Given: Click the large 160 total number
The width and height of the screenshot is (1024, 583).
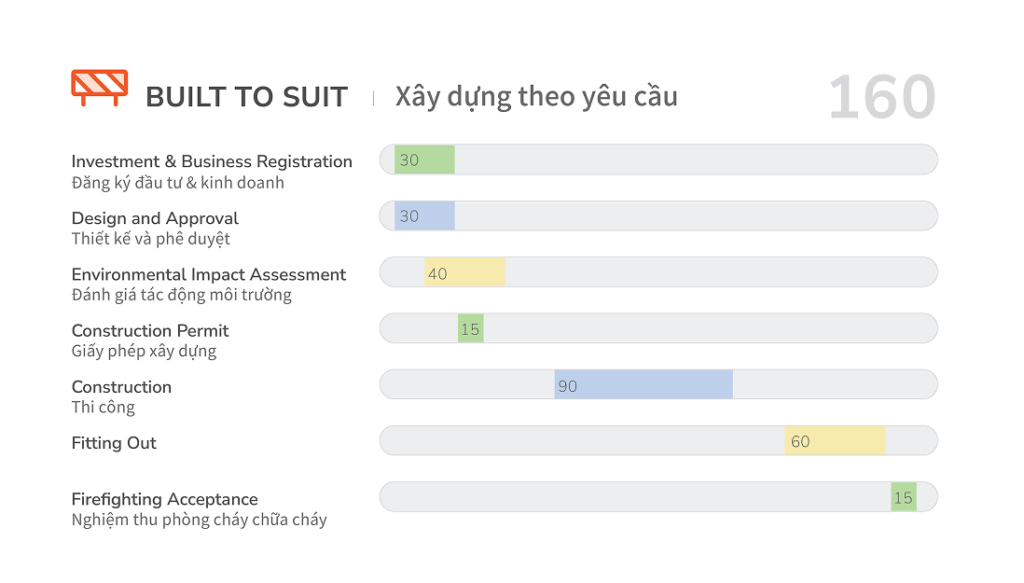Looking at the screenshot, I should click(x=881, y=98).
